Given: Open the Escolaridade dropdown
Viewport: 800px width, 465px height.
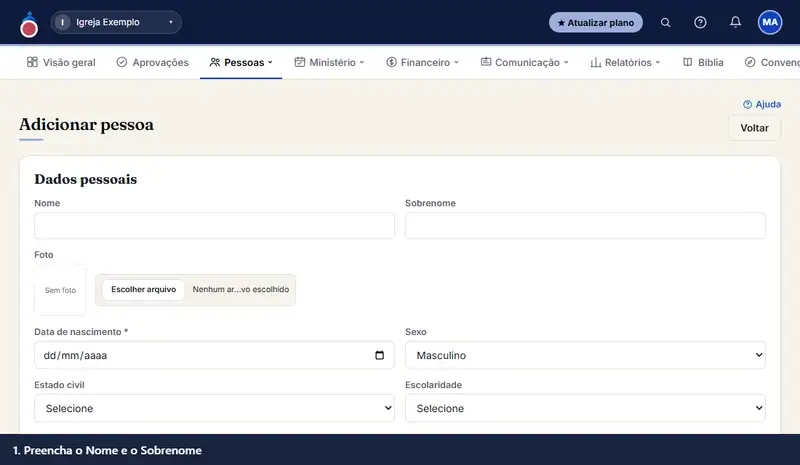Looking at the screenshot, I should pyautogui.click(x=585, y=408).
